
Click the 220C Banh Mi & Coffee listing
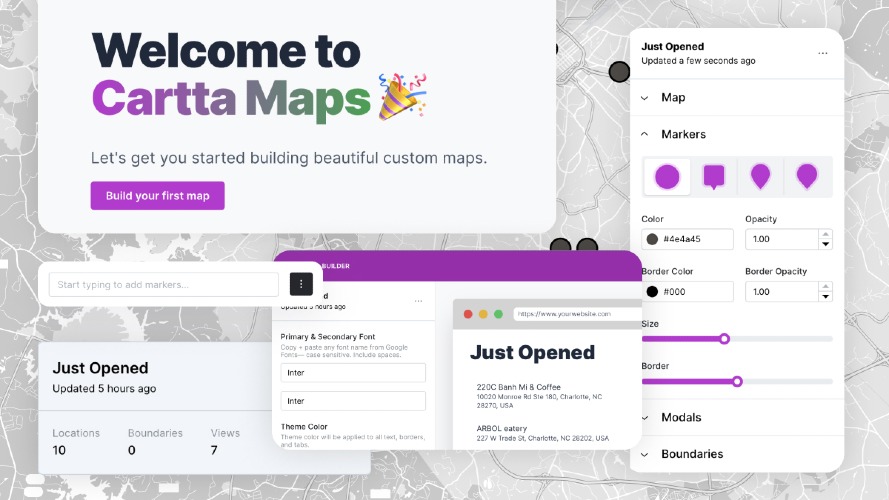[539, 396]
